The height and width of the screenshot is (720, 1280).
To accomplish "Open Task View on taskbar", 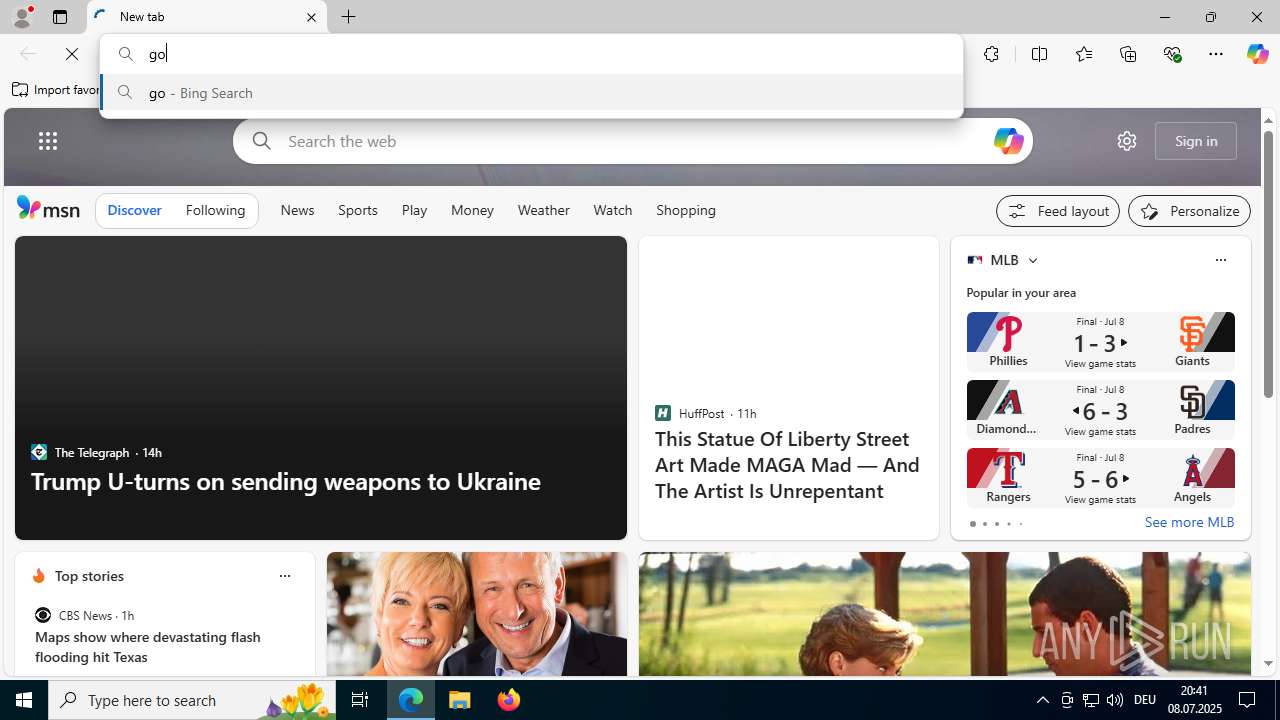I will point(360,700).
